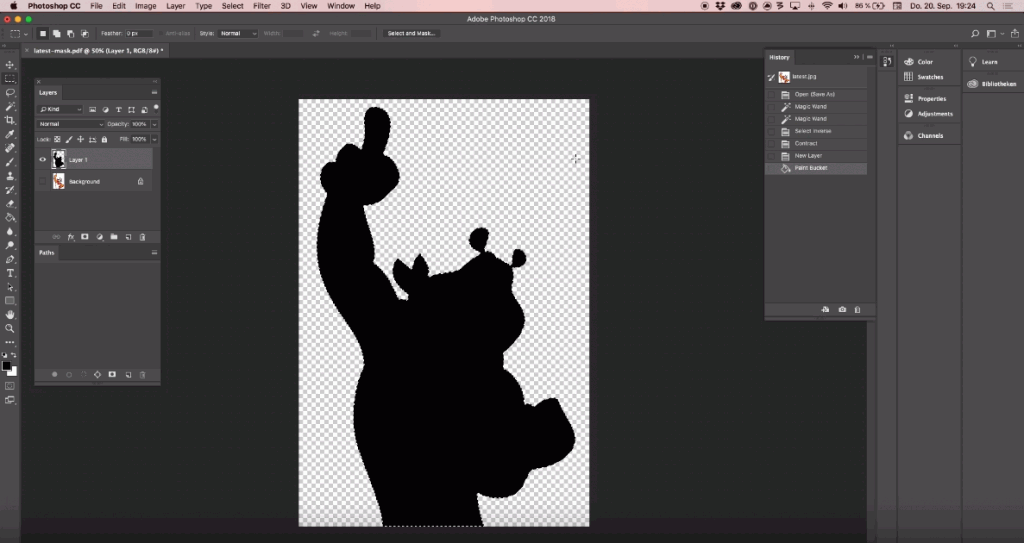Open the Layers panel menu
The width and height of the screenshot is (1024, 543).
pyautogui.click(x=154, y=93)
